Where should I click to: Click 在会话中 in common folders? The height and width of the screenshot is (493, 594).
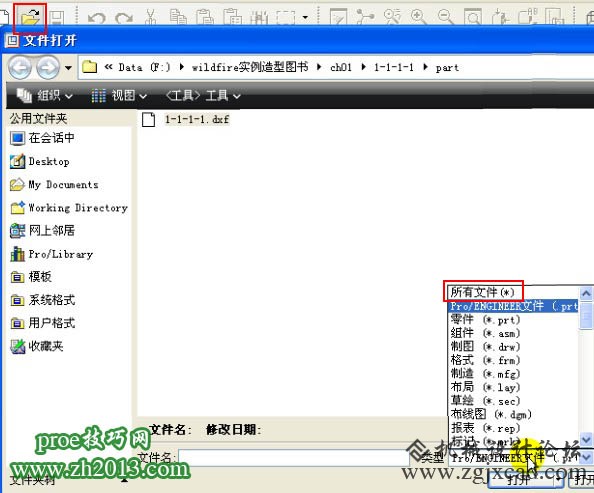42,138
